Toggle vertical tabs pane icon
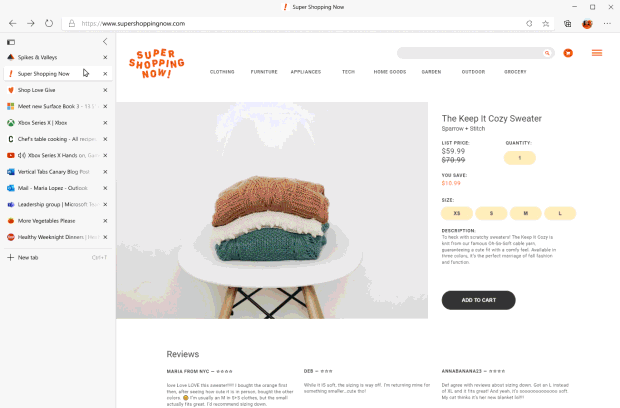 click(x=11, y=42)
